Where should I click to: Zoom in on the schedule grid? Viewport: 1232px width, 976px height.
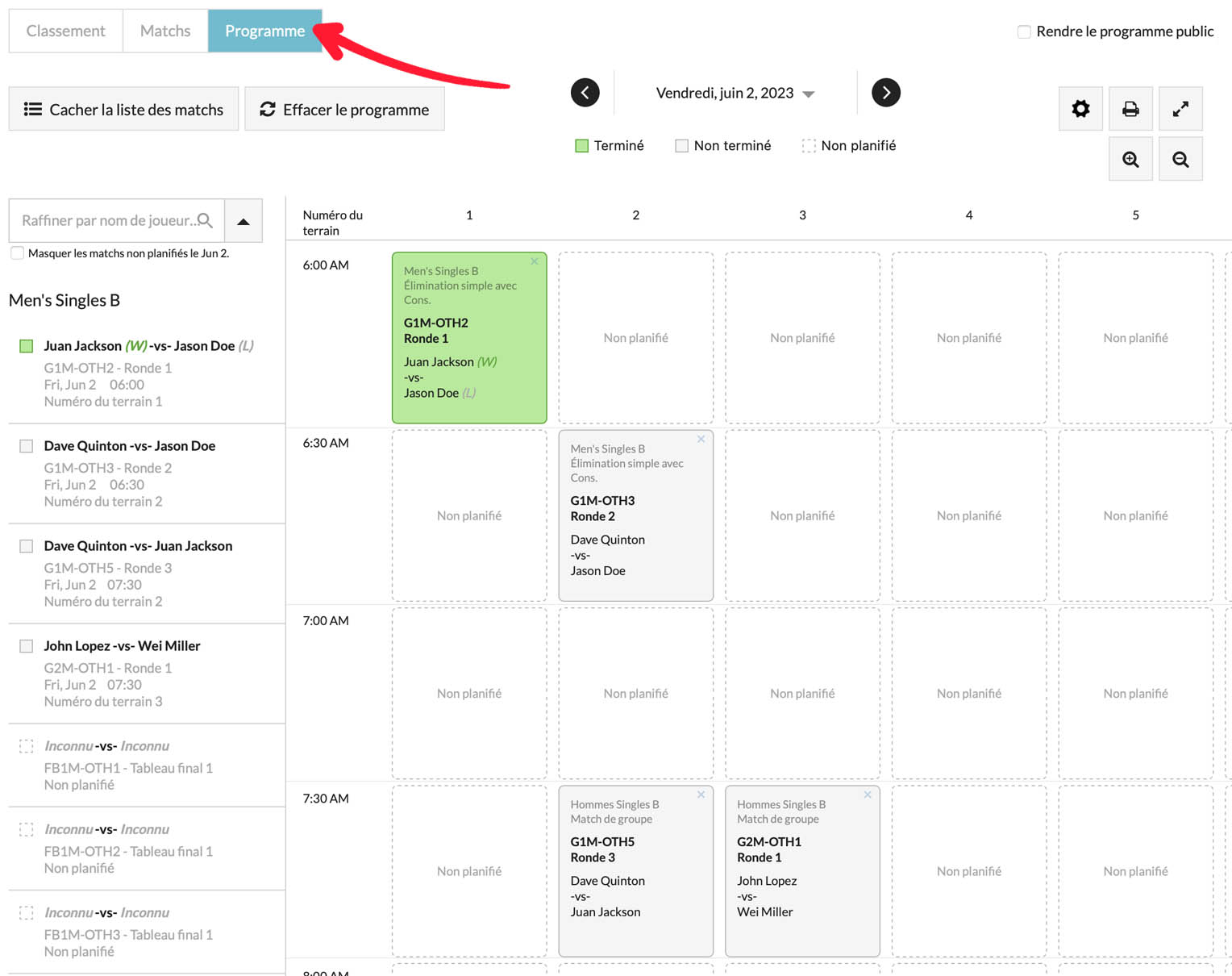pos(1130,159)
